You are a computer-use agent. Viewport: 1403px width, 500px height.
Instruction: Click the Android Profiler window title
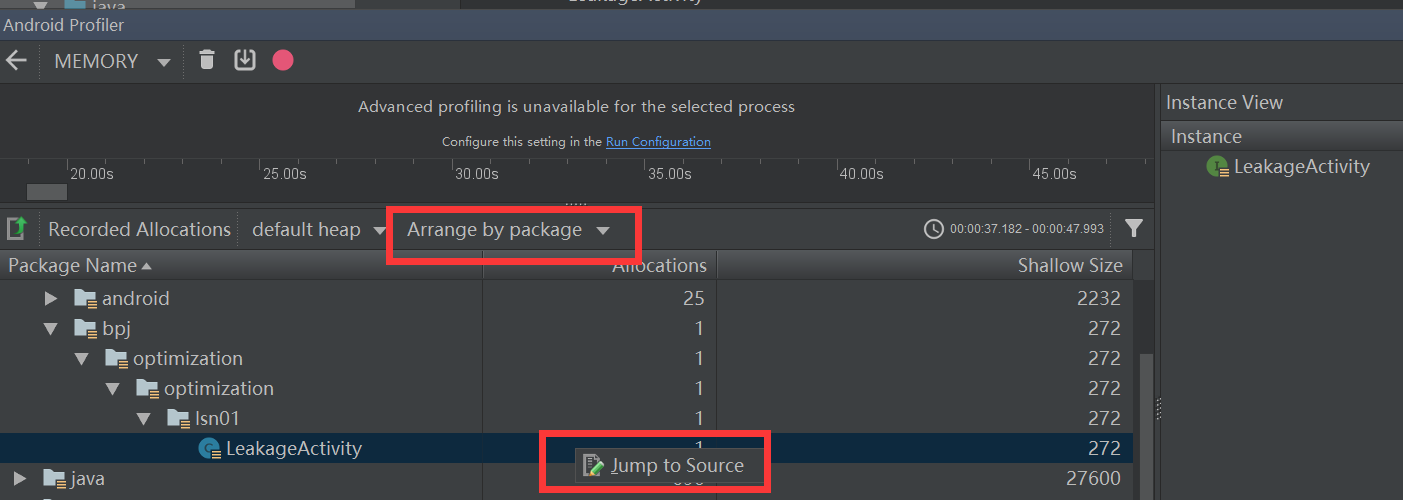pyautogui.click(x=64, y=25)
